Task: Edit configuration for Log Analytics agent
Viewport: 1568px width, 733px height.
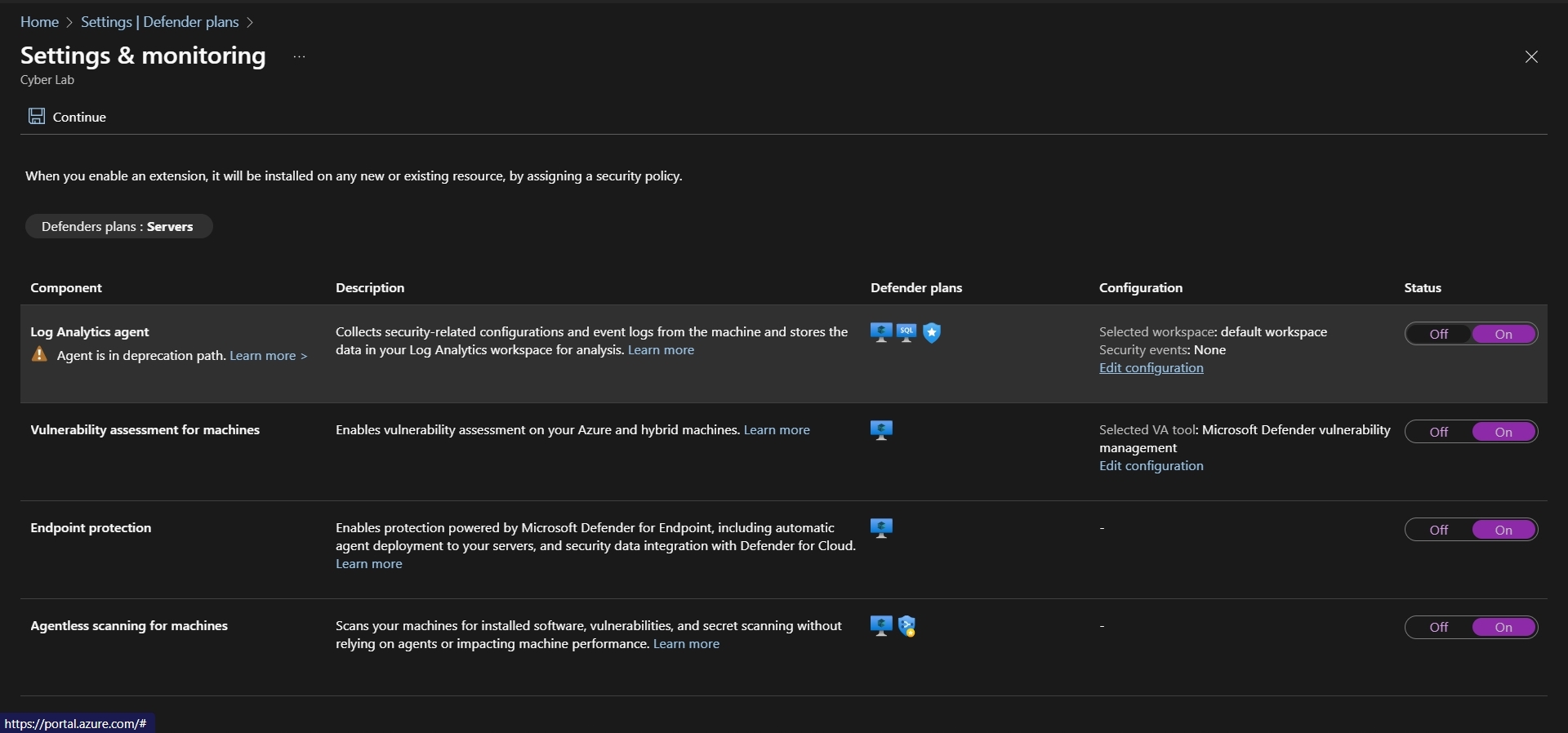Action: pyautogui.click(x=1151, y=367)
